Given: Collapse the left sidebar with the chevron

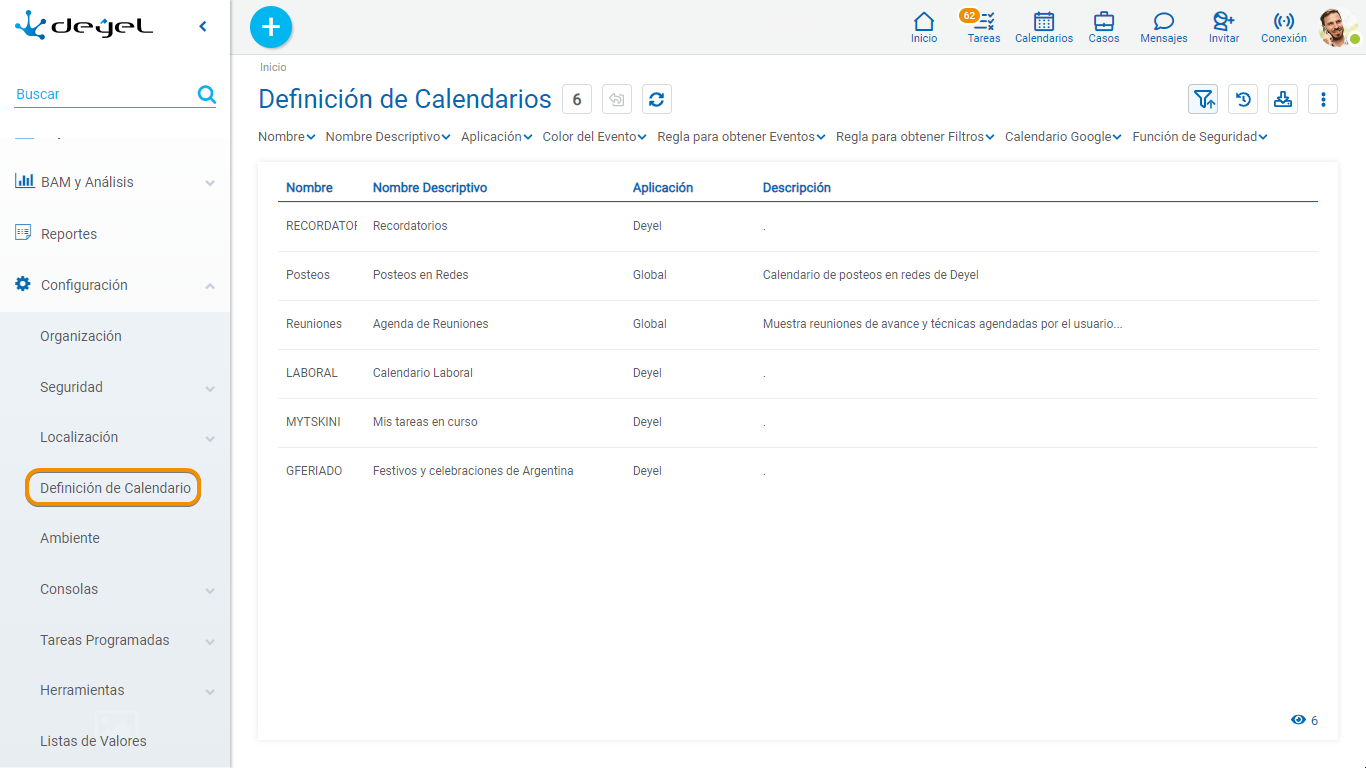Looking at the screenshot, I should (x=203, y=26).
